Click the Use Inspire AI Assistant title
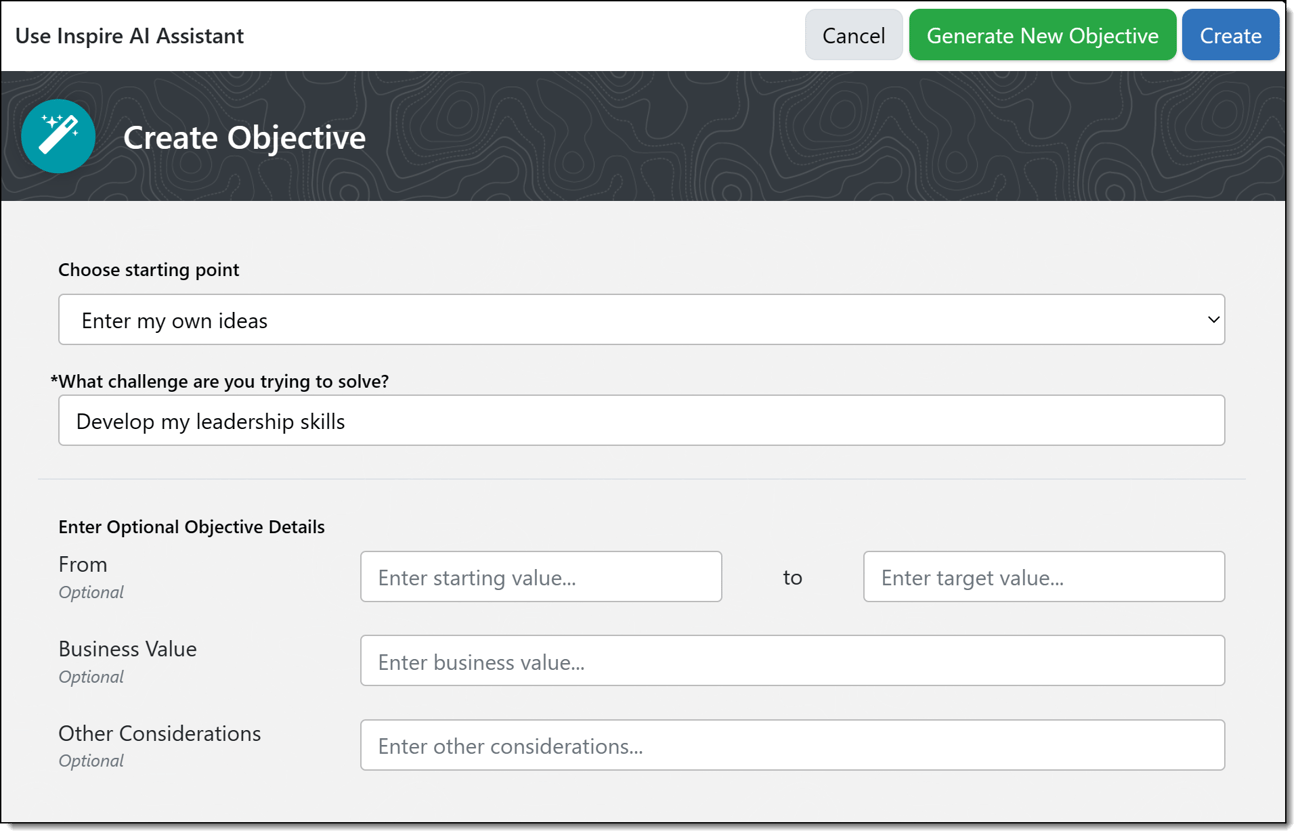This screenshot has height=837, width=1300. coord(129,36)
